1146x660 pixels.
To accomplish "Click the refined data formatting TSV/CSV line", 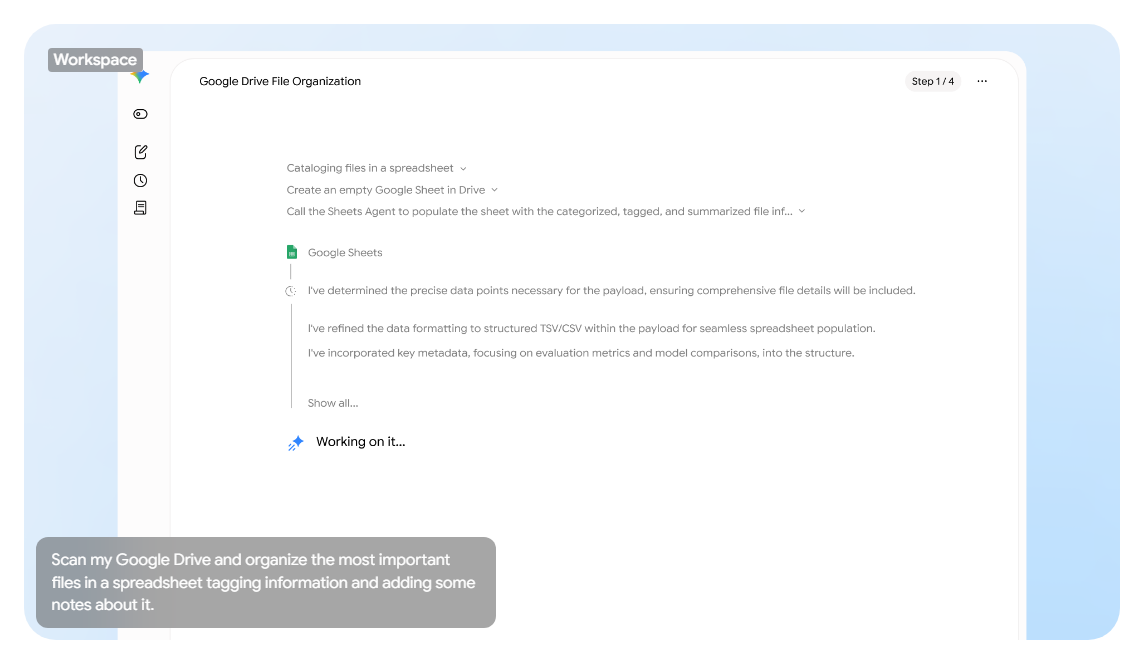I will coord(591,328).
